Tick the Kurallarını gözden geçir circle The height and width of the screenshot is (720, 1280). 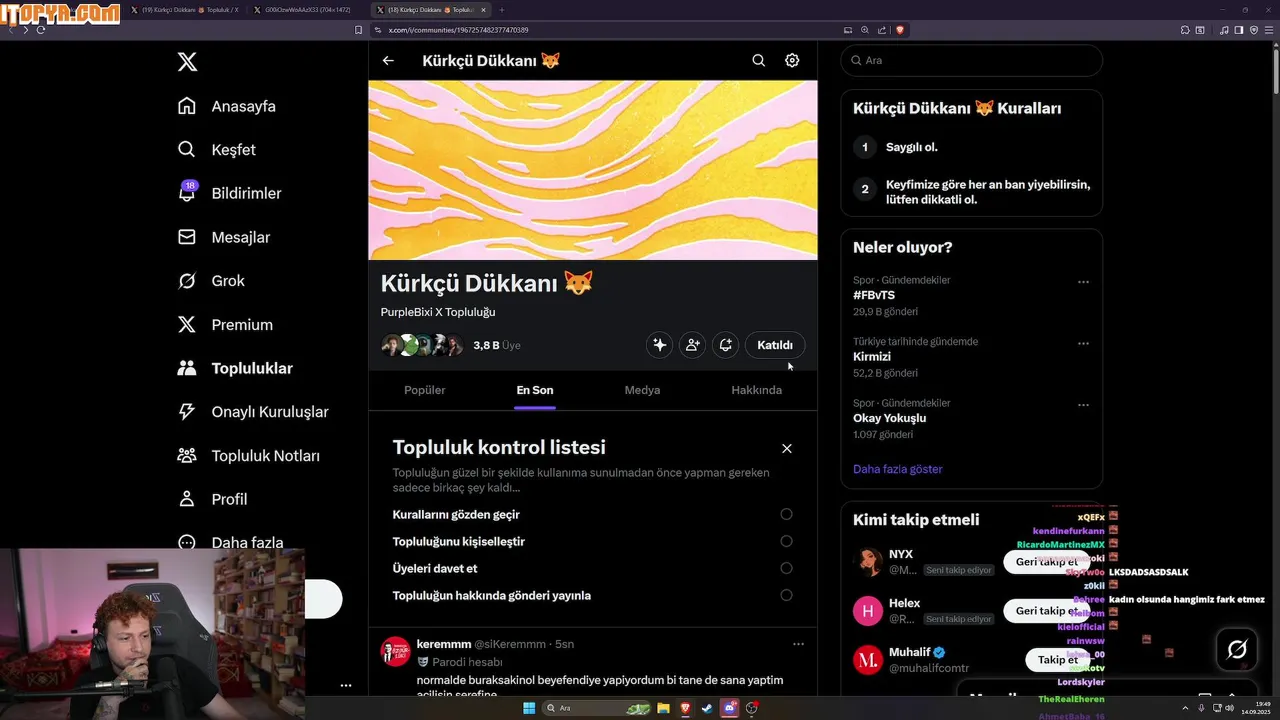786,514
